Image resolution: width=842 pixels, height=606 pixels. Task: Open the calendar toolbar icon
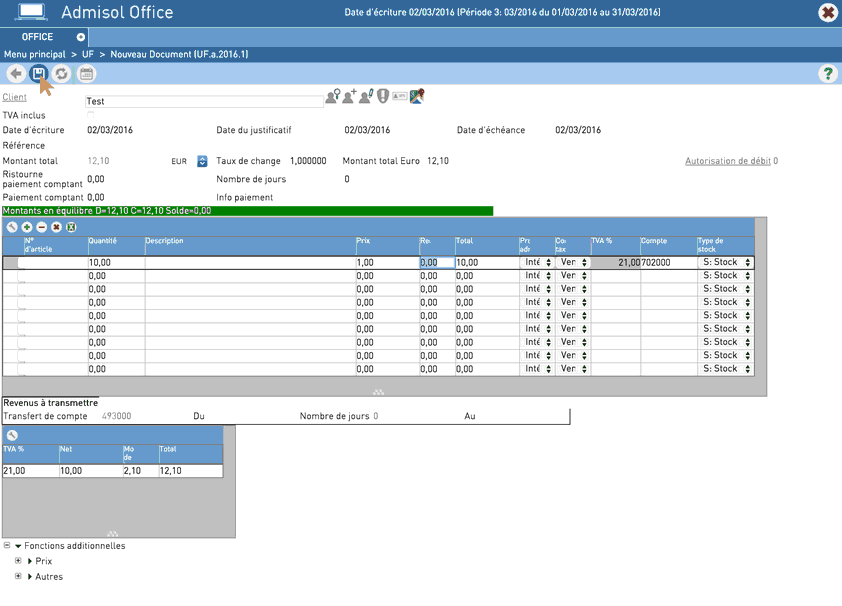pyautogui.click(x=86, y=74)
